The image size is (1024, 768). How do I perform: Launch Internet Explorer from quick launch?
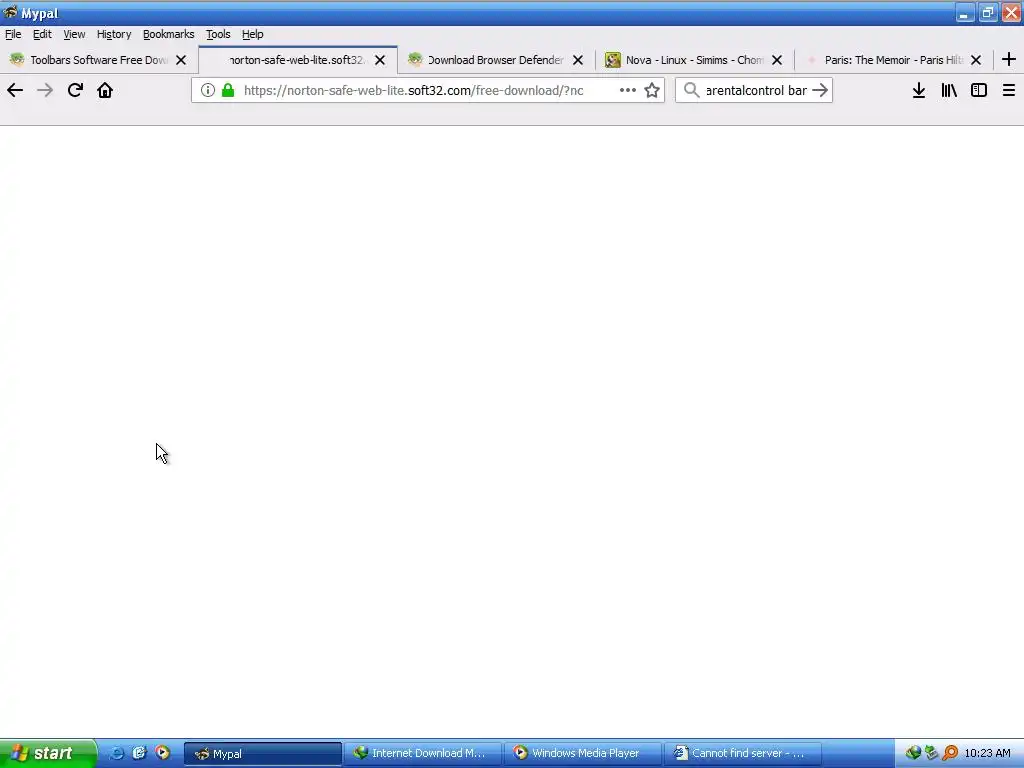pos(116,753)
